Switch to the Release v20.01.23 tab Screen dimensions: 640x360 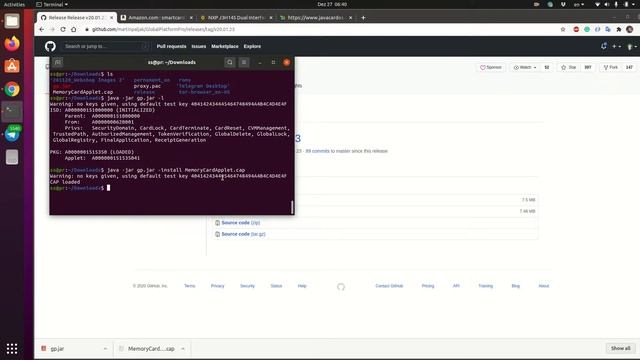[x=77, y=18]
